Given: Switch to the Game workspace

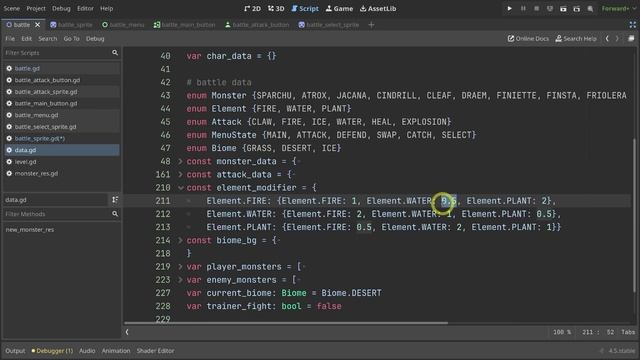Looking at the screenshot, I should (x=339, y=8).
